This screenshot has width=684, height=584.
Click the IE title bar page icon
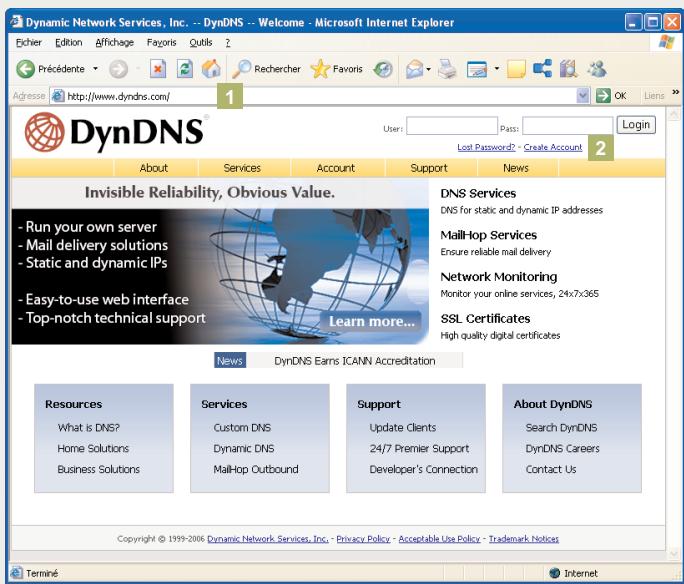[x=17, y=21]
